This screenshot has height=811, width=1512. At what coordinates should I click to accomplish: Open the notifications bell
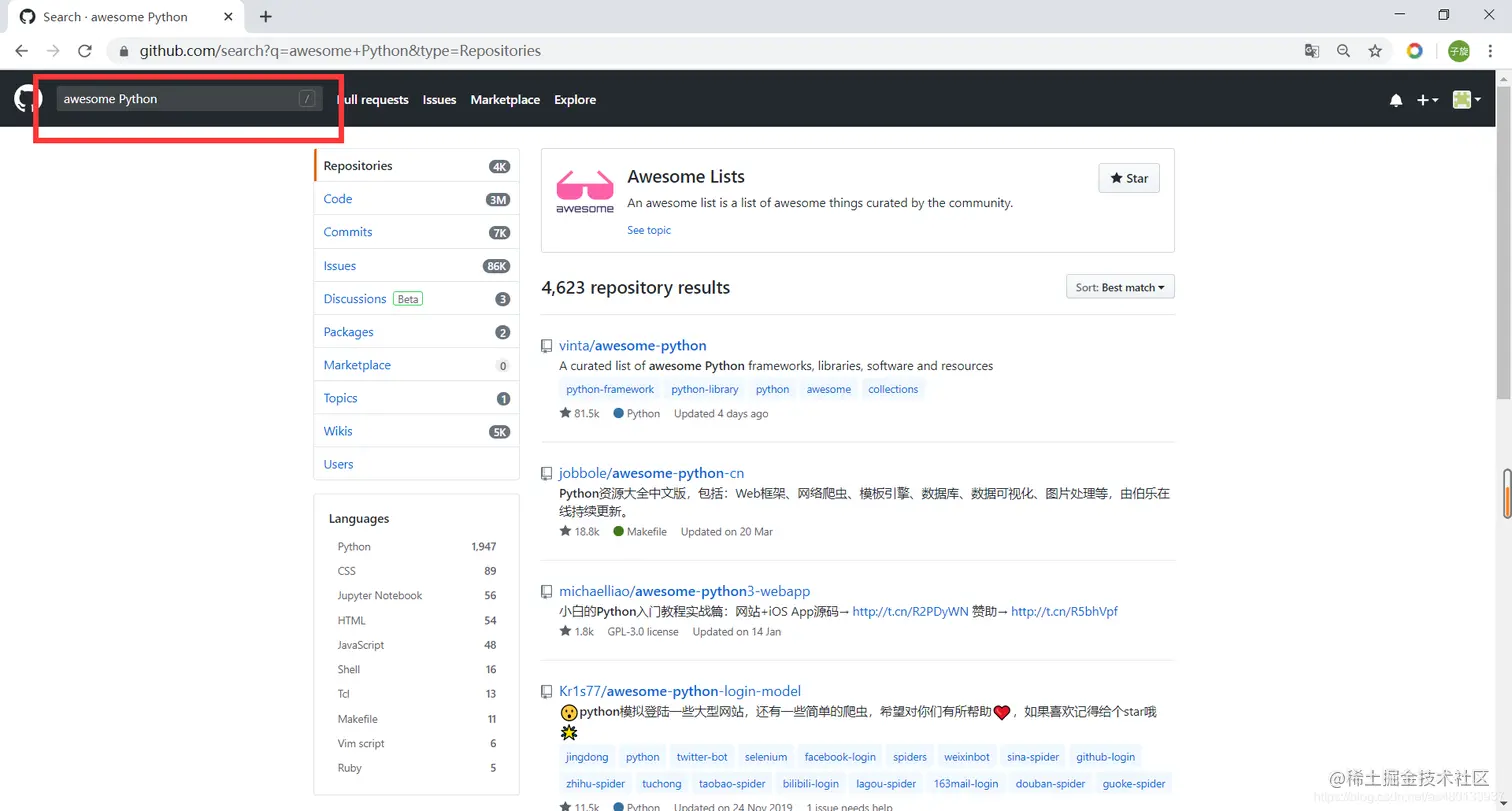coord(1396,100)
